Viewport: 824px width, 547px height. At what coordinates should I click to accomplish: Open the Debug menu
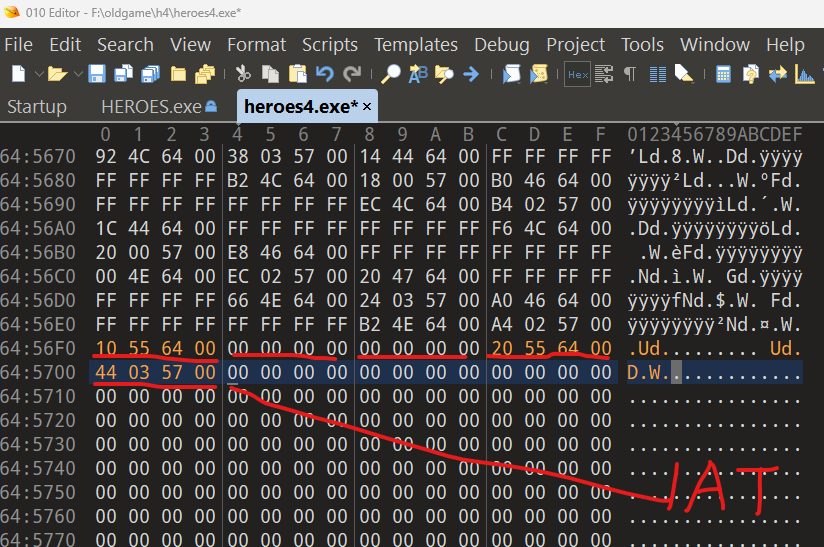point(502,45)
